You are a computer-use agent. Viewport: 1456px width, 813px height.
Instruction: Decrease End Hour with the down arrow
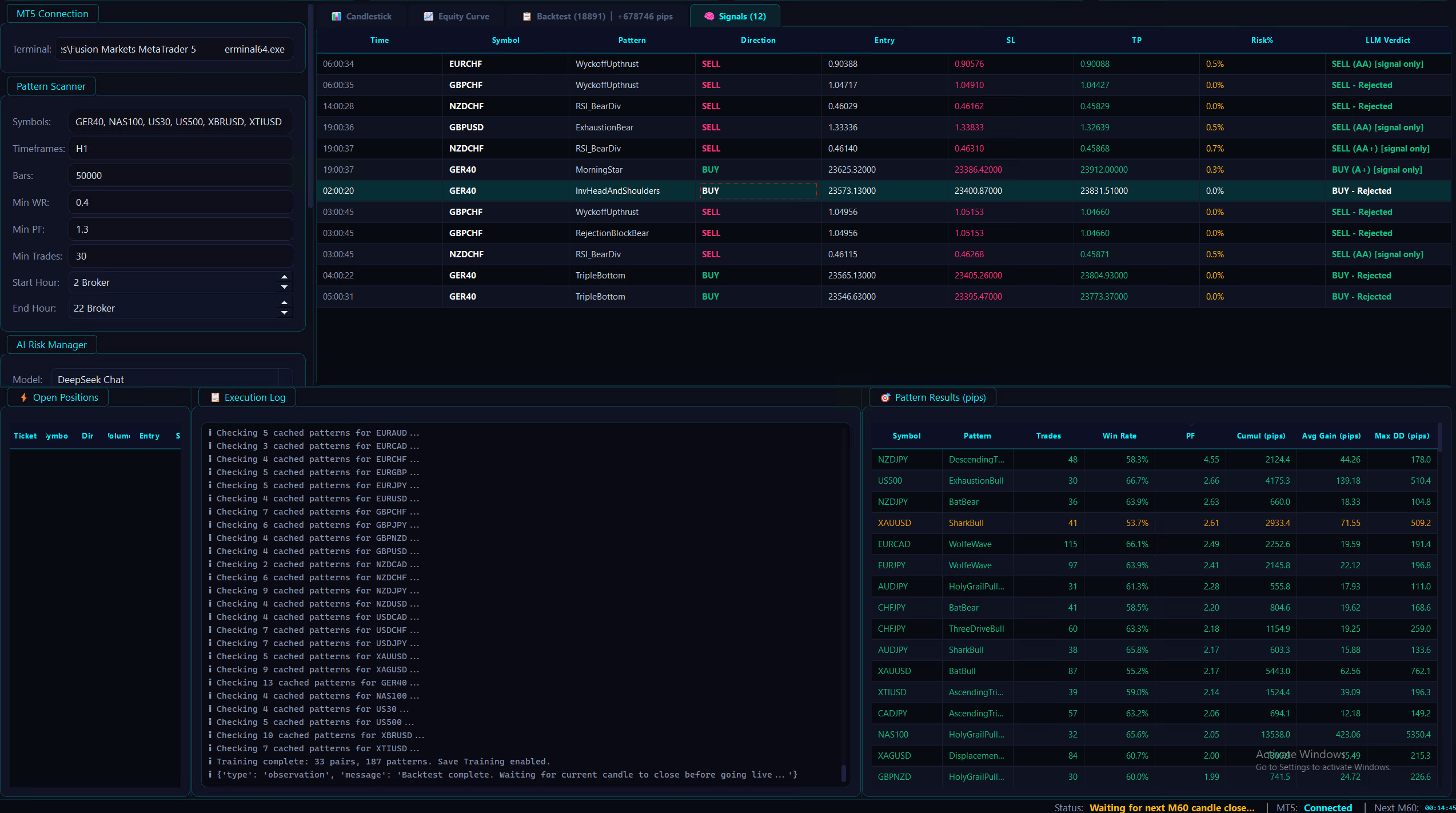pos(284,313)
